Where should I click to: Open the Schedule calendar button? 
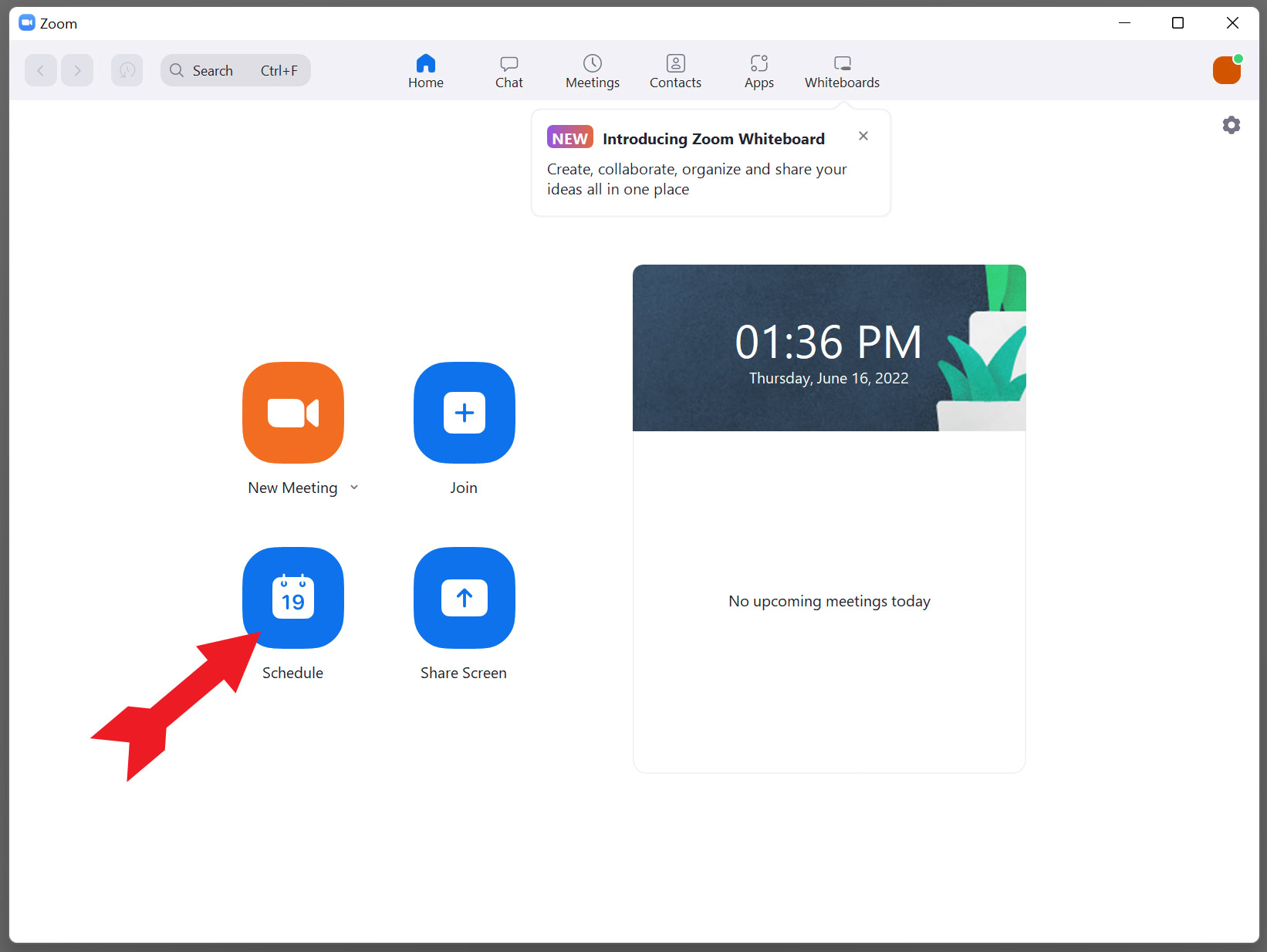point(293,598)
